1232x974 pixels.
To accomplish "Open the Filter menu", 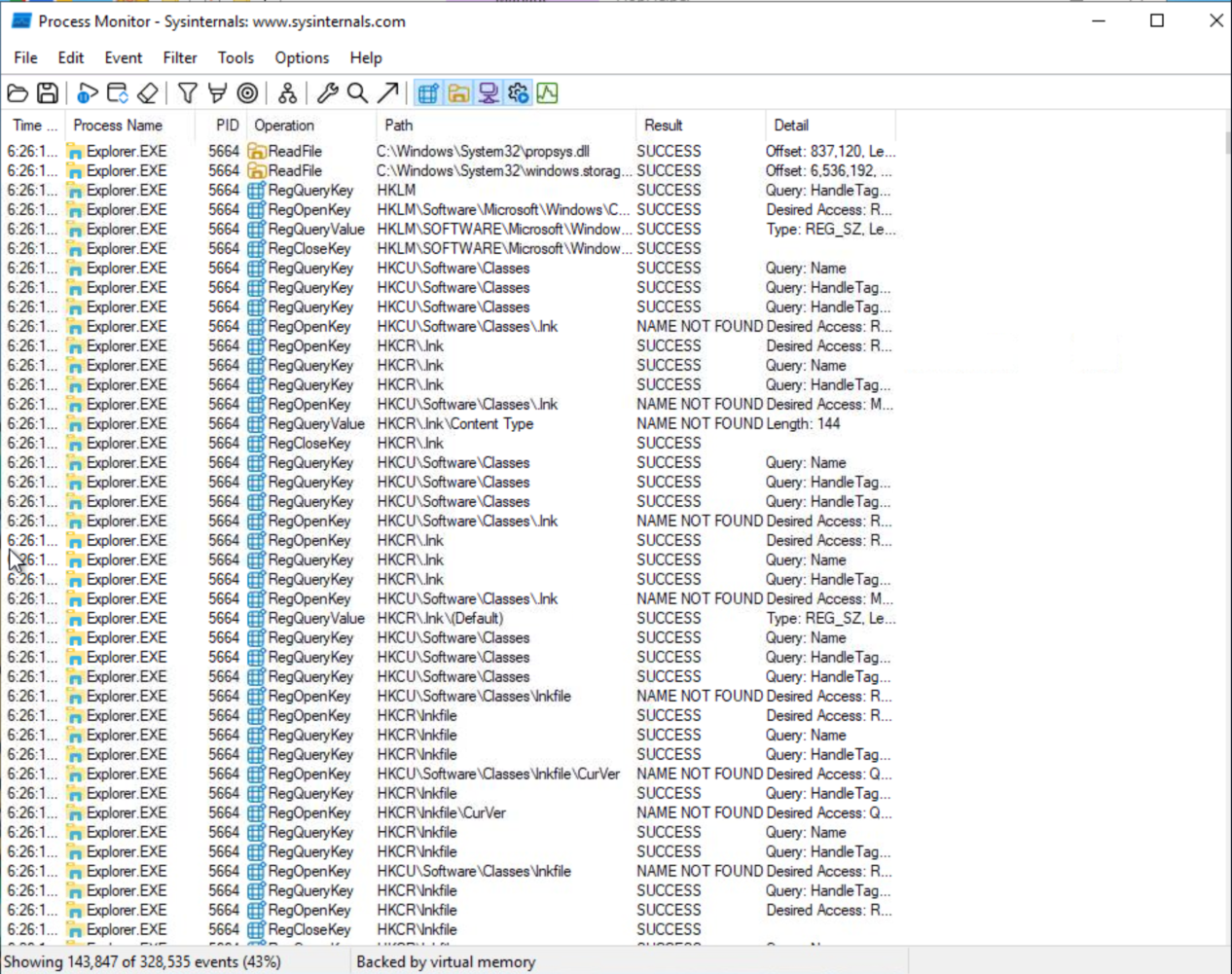I will 180,58.
